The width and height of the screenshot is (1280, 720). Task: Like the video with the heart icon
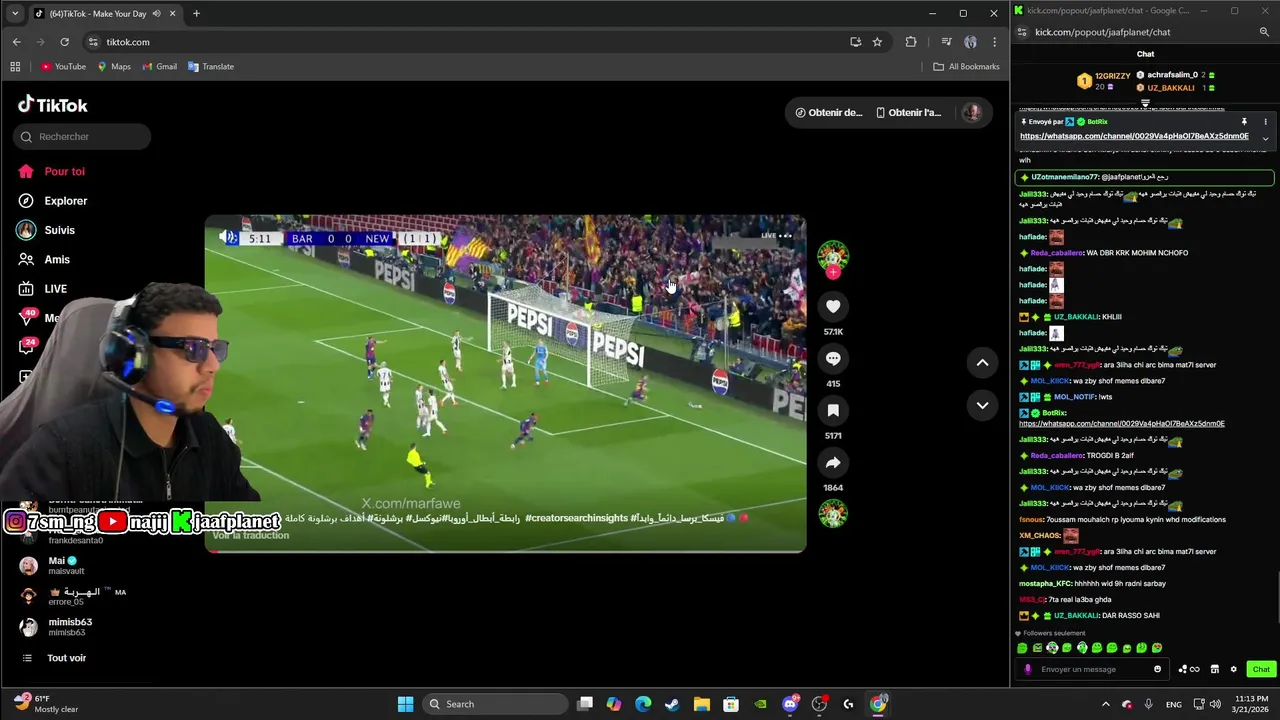(x=833, y=306)
